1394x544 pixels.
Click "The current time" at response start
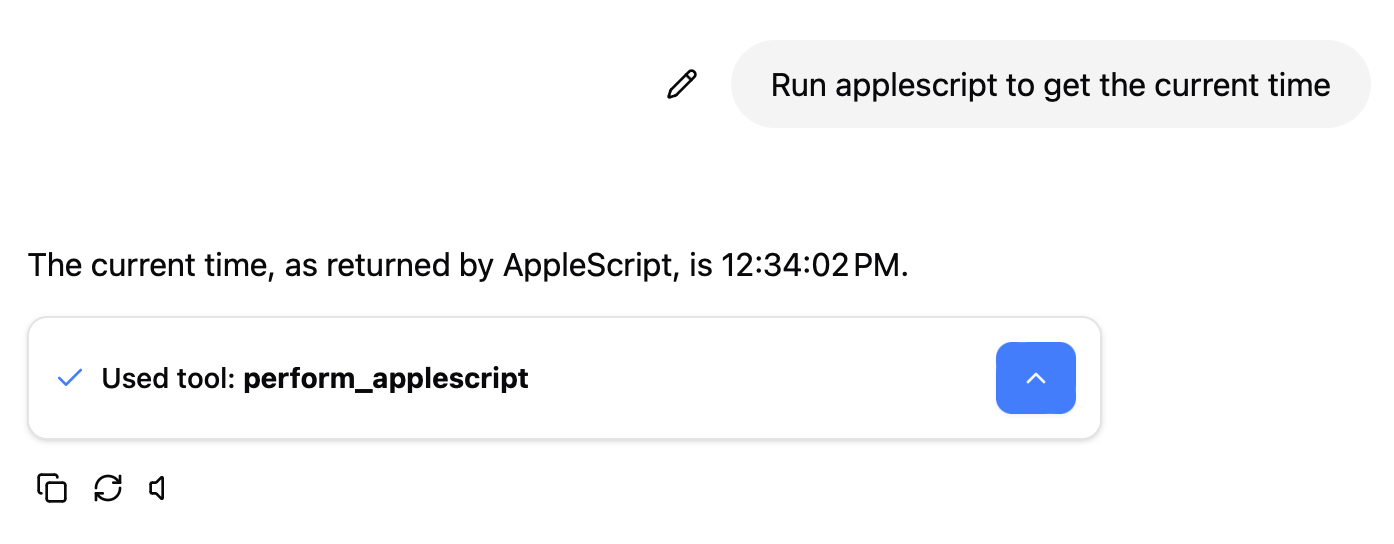(150, 266)
